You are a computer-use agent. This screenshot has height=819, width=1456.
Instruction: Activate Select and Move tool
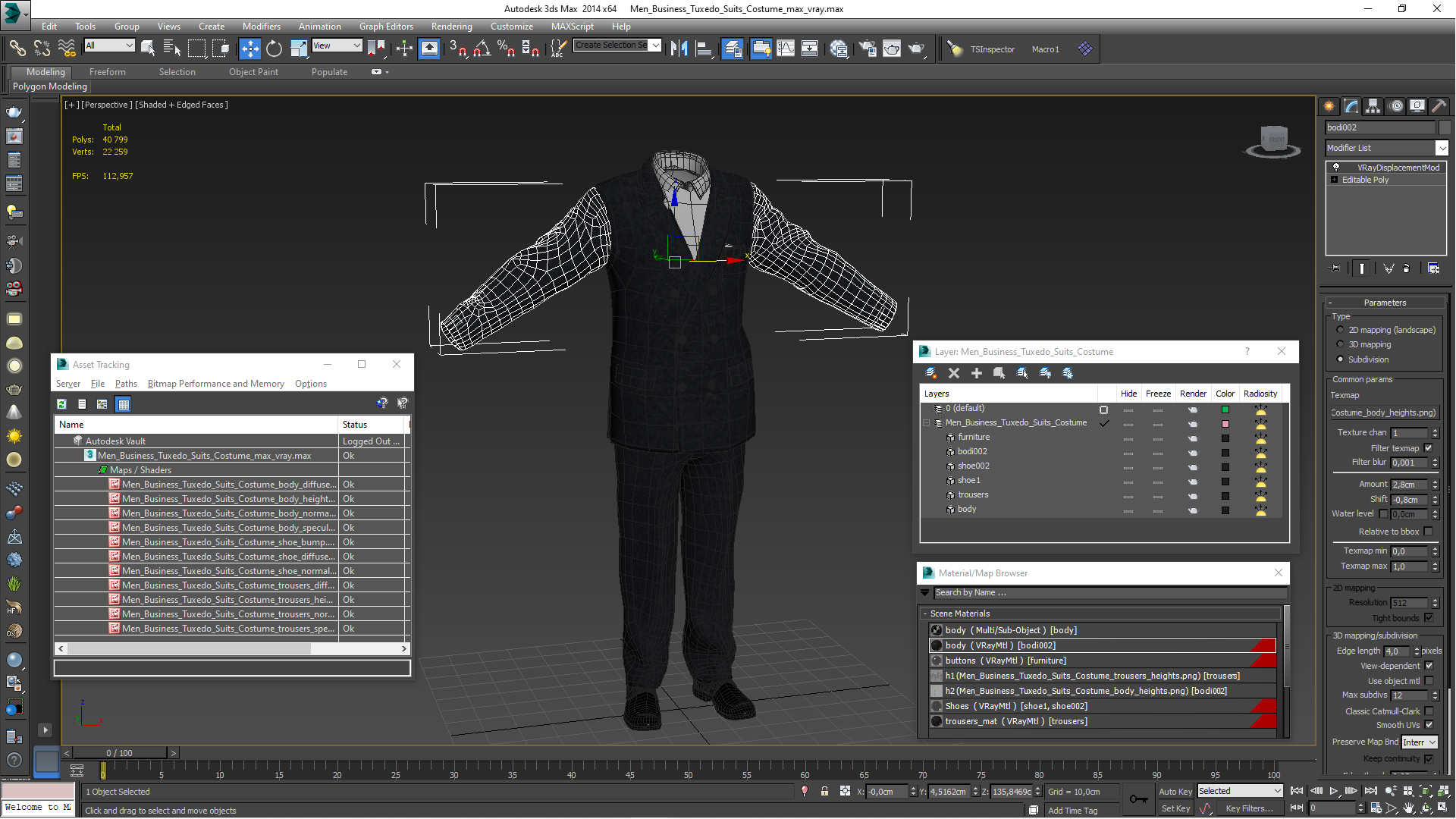click(249, 49)
